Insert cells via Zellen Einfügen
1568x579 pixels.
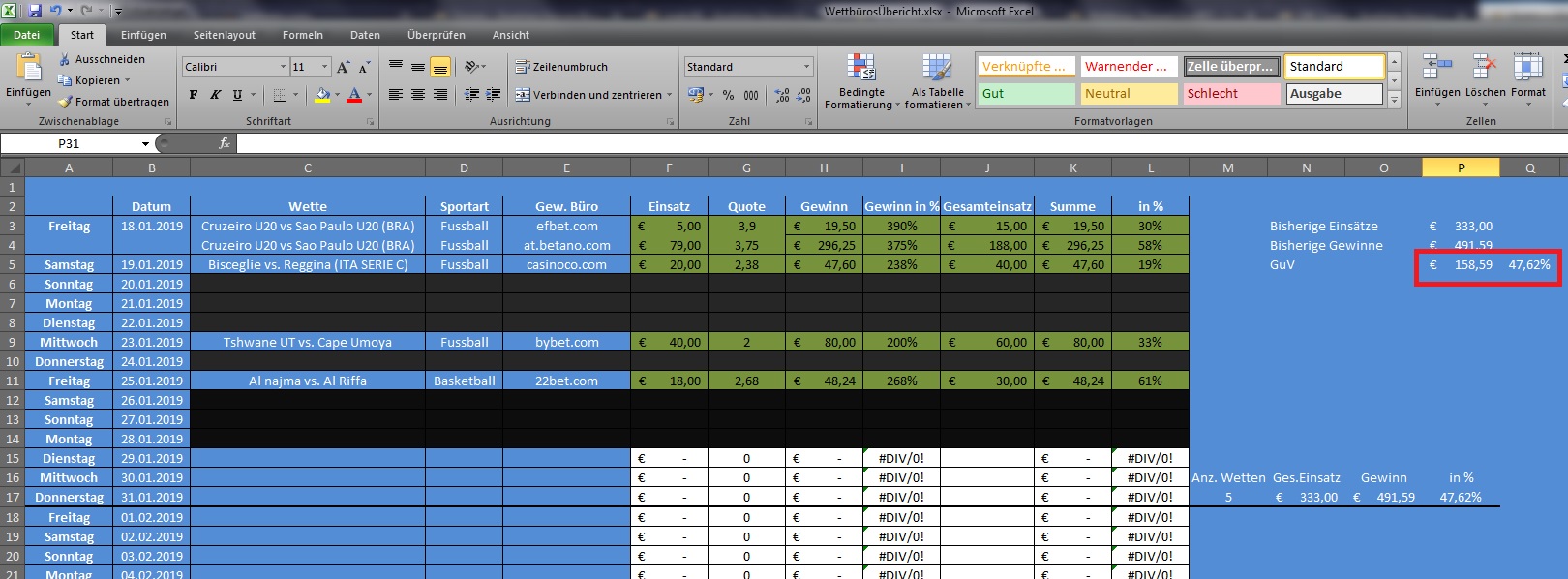(1437, 77)
